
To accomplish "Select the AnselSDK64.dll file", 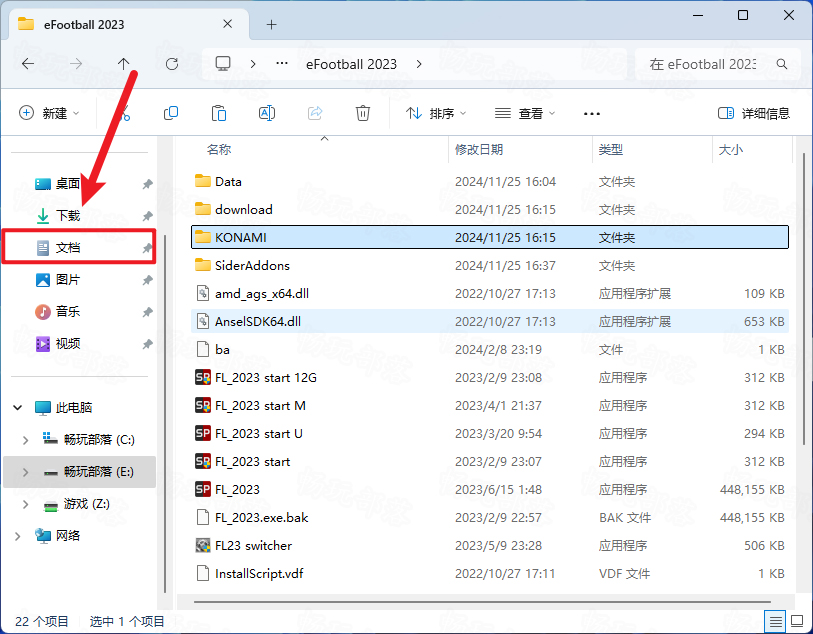I will click(x=490, y=321).
